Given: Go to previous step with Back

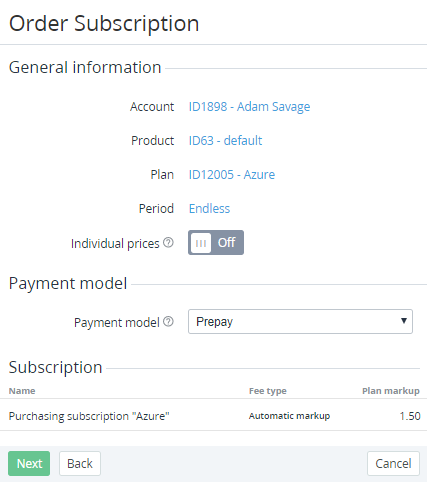Looking at the screenshot, I should pos(80,463).
